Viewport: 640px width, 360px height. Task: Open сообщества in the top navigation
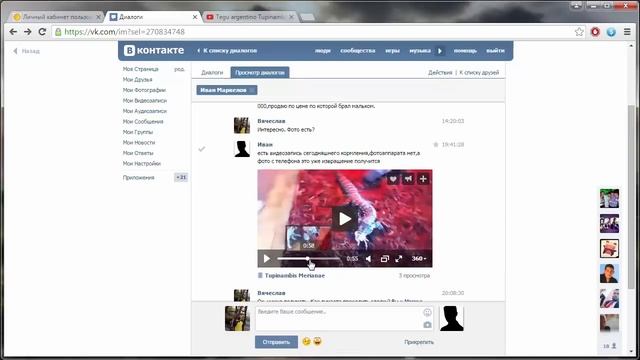tap(358, 51)
